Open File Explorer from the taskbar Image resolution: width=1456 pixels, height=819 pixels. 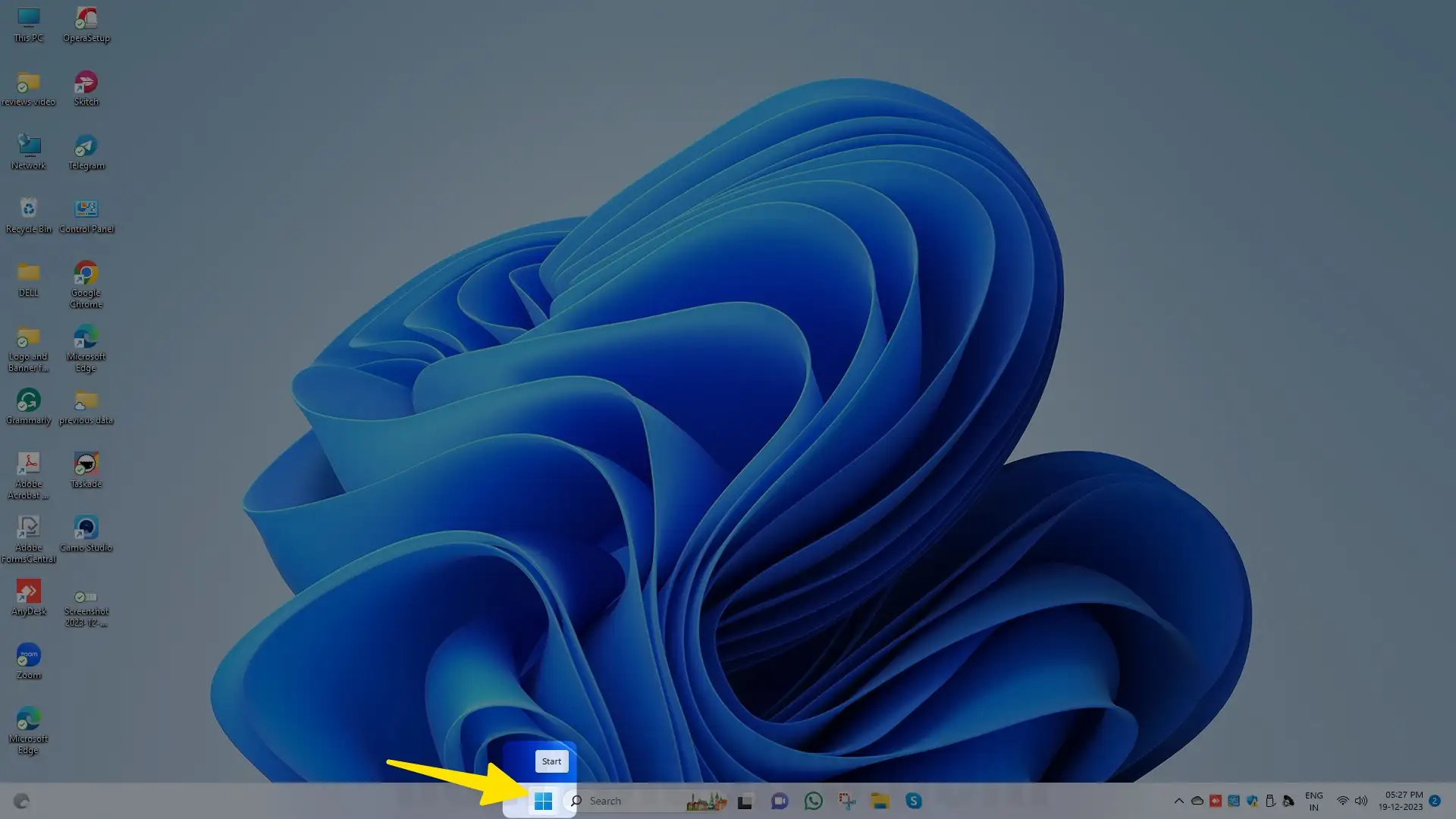pyautogui.click(x=880, y=801)
